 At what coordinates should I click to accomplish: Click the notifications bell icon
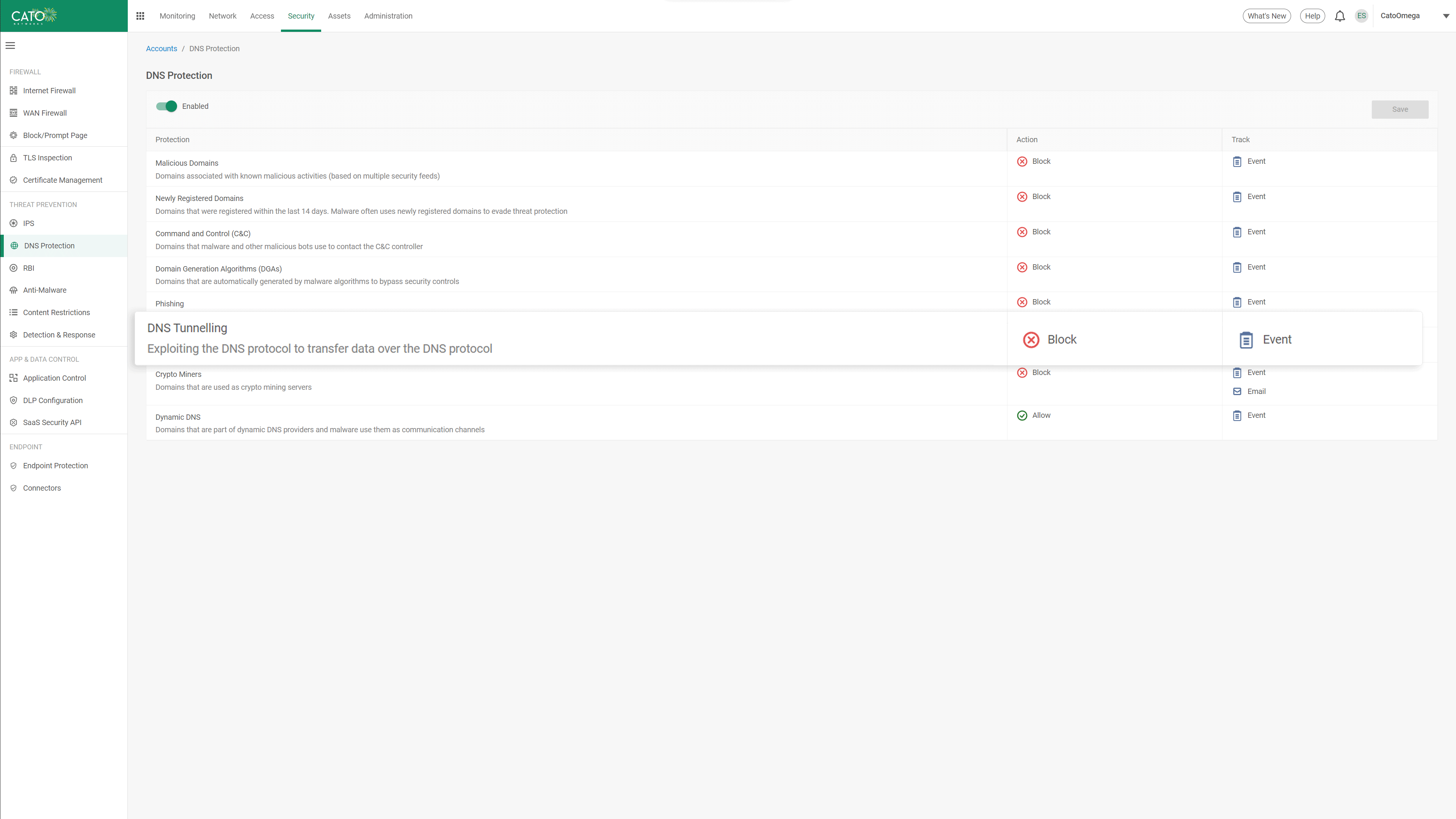tap(1340, 16)
